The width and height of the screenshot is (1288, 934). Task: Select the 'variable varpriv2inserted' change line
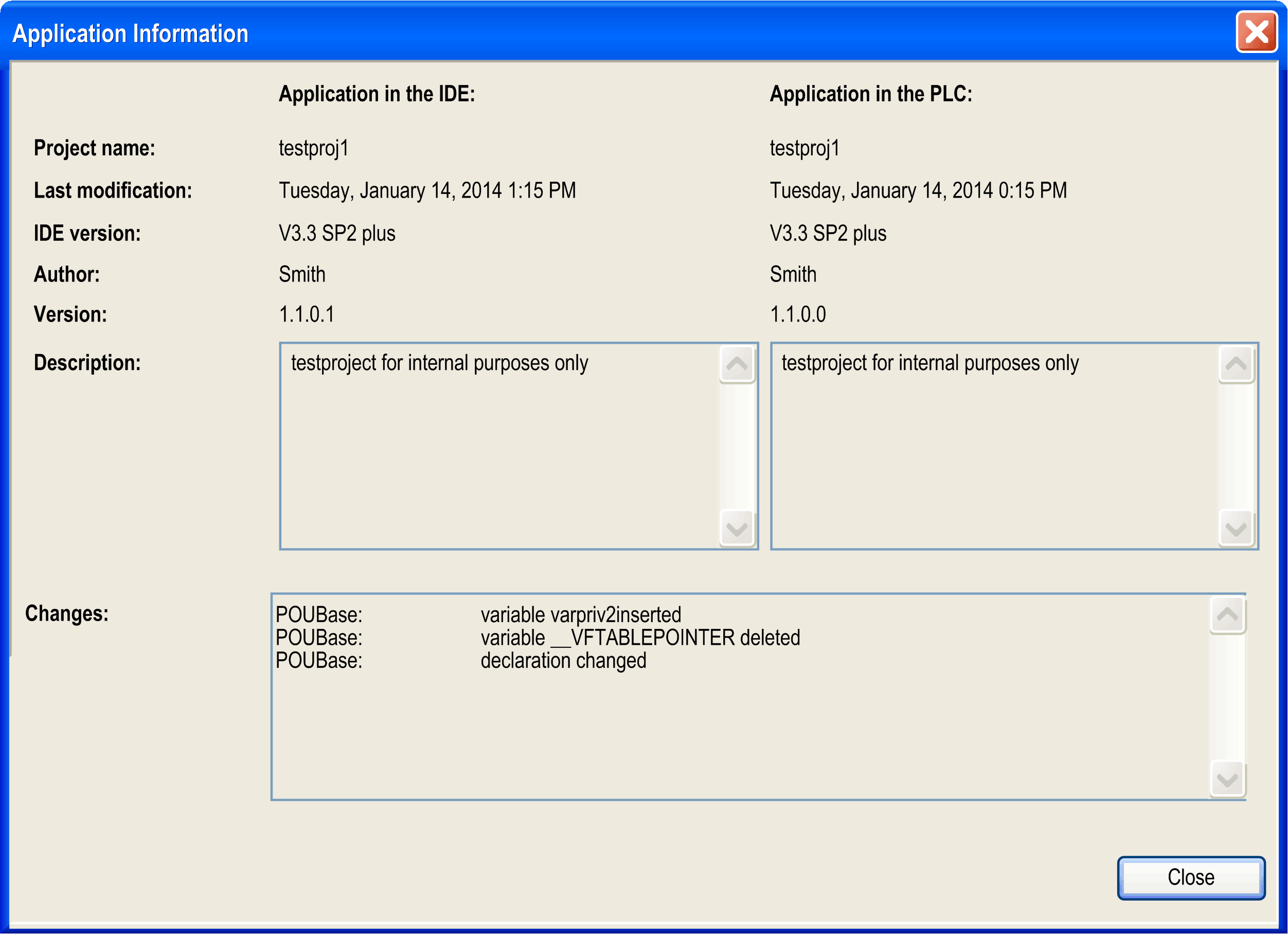(x=580, y=615)
